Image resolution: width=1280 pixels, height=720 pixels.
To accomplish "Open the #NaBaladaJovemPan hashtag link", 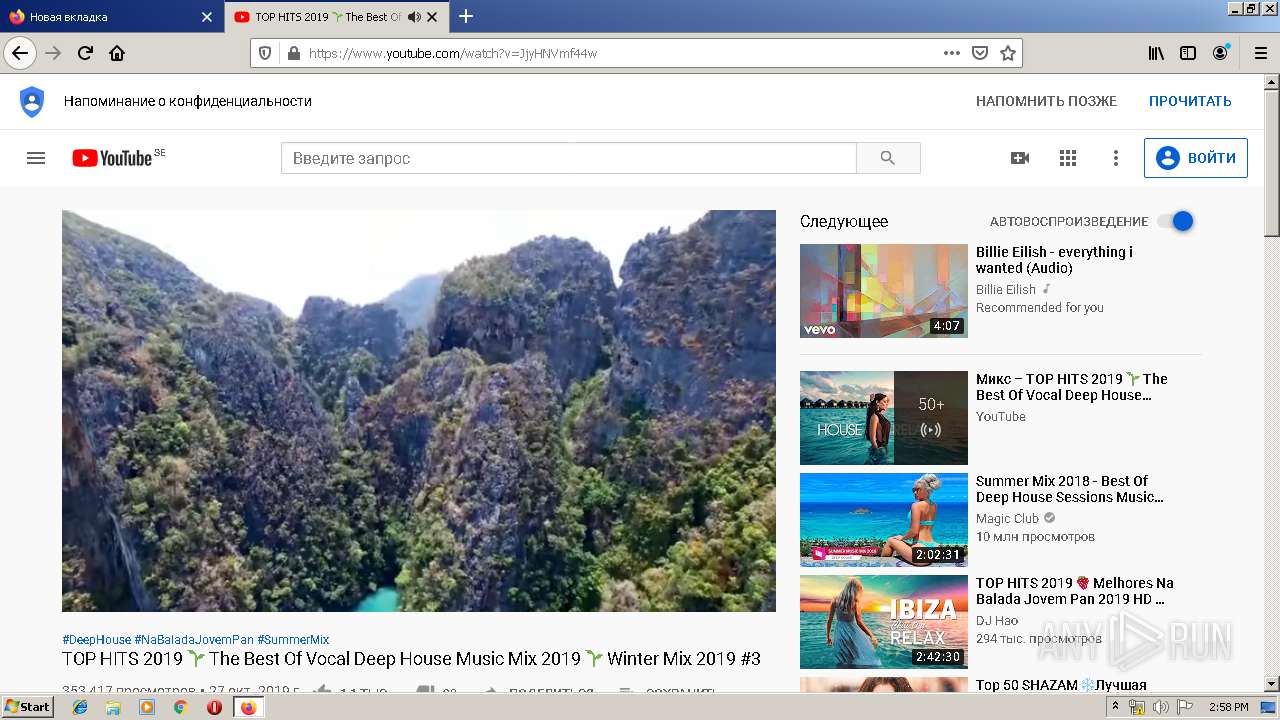I will coord(194,640).
